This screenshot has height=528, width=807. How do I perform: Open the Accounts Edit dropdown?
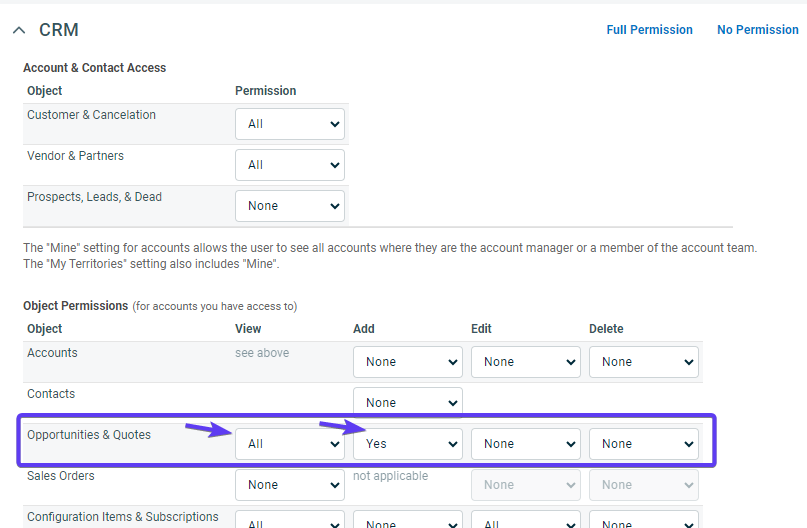tap(526, 362)
